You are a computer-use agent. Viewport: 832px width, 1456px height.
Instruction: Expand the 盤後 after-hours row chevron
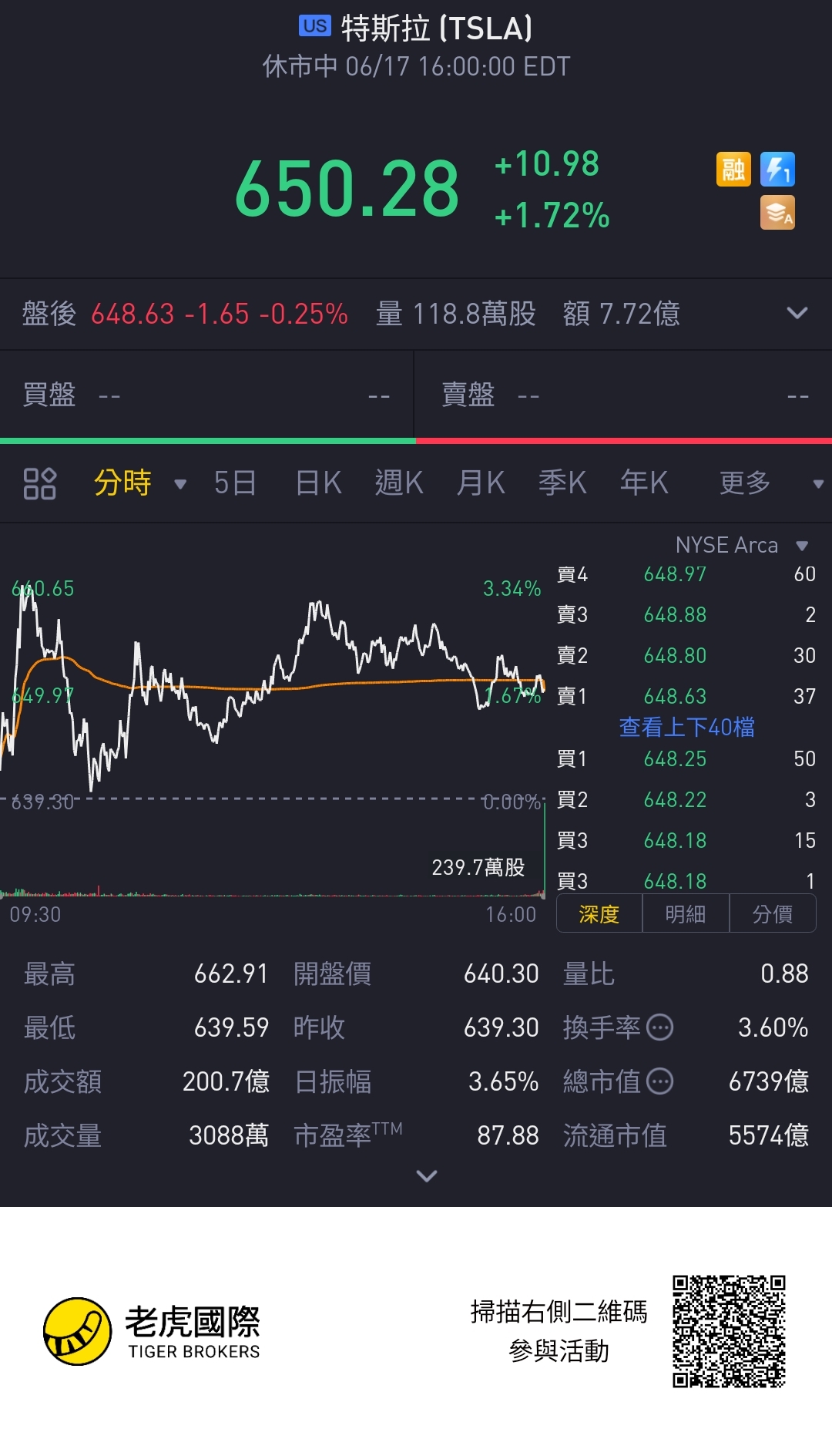pyautogui.click(x=797, y=313)
